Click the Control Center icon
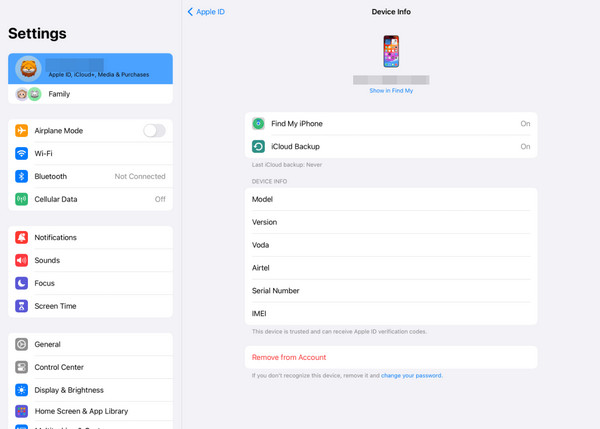 [x=21, y=367]
